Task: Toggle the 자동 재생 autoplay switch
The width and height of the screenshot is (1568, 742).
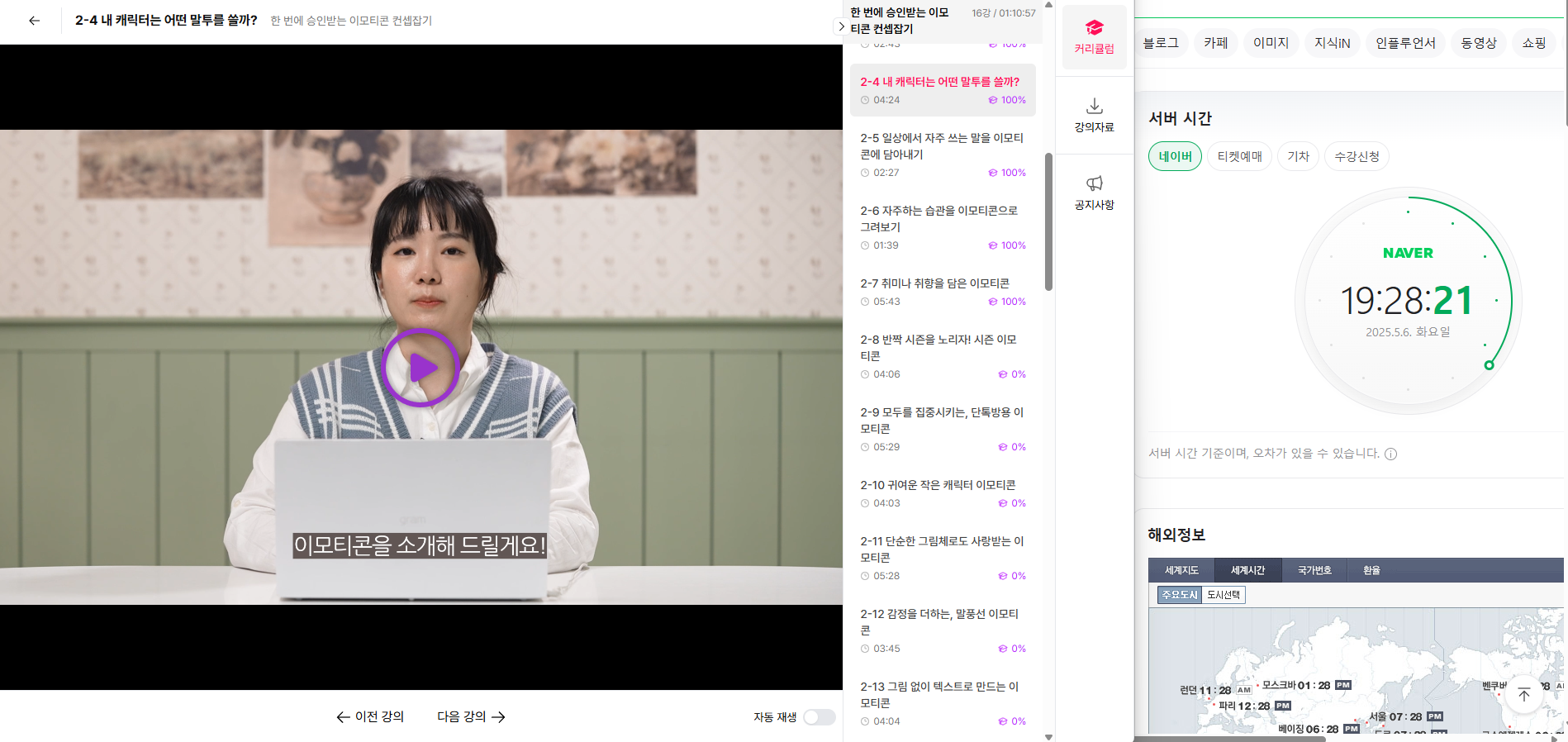Action: click(819, 717)
